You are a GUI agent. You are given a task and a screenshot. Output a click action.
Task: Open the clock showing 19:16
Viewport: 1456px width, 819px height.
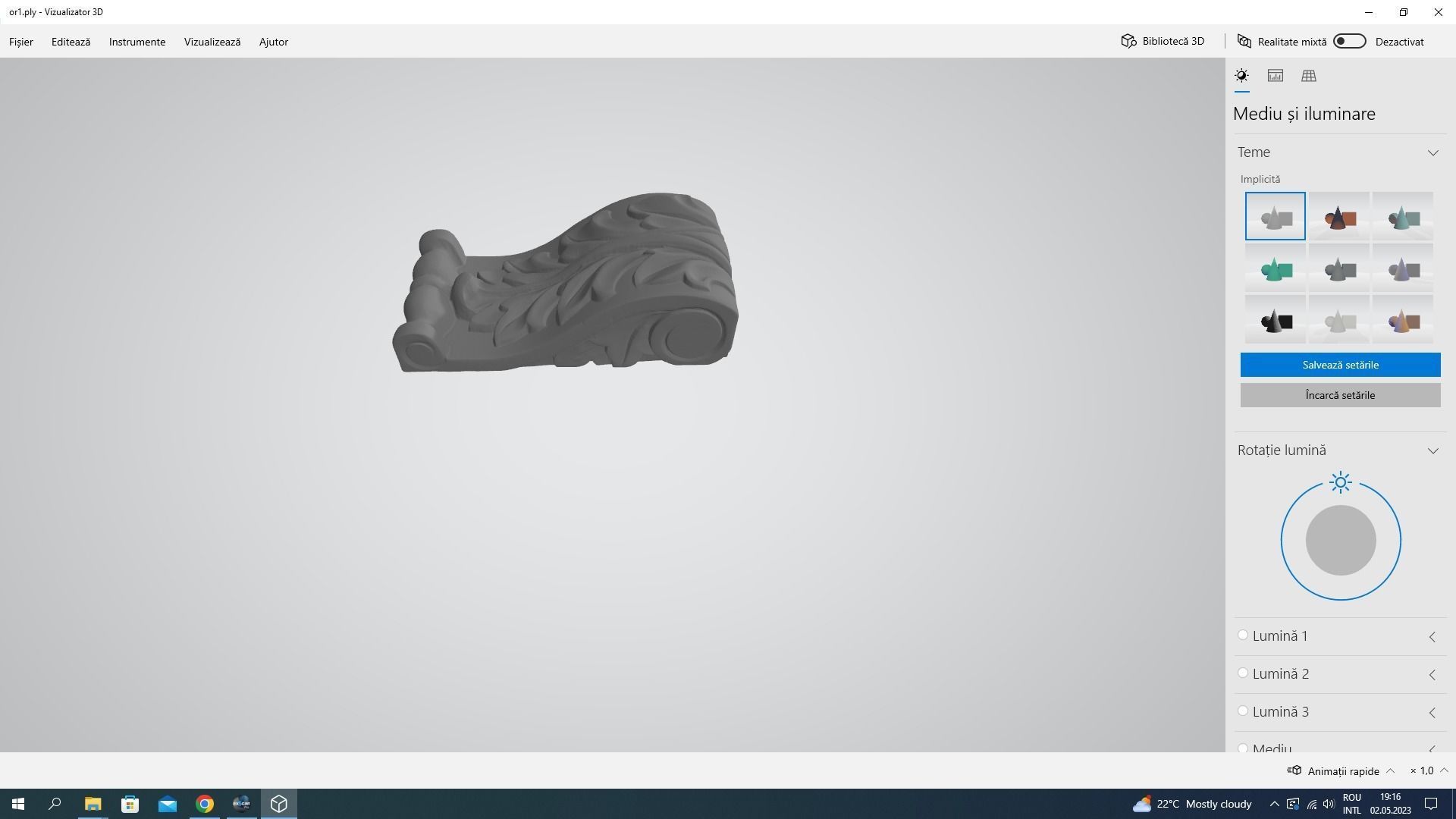[x=1390, y=804]
